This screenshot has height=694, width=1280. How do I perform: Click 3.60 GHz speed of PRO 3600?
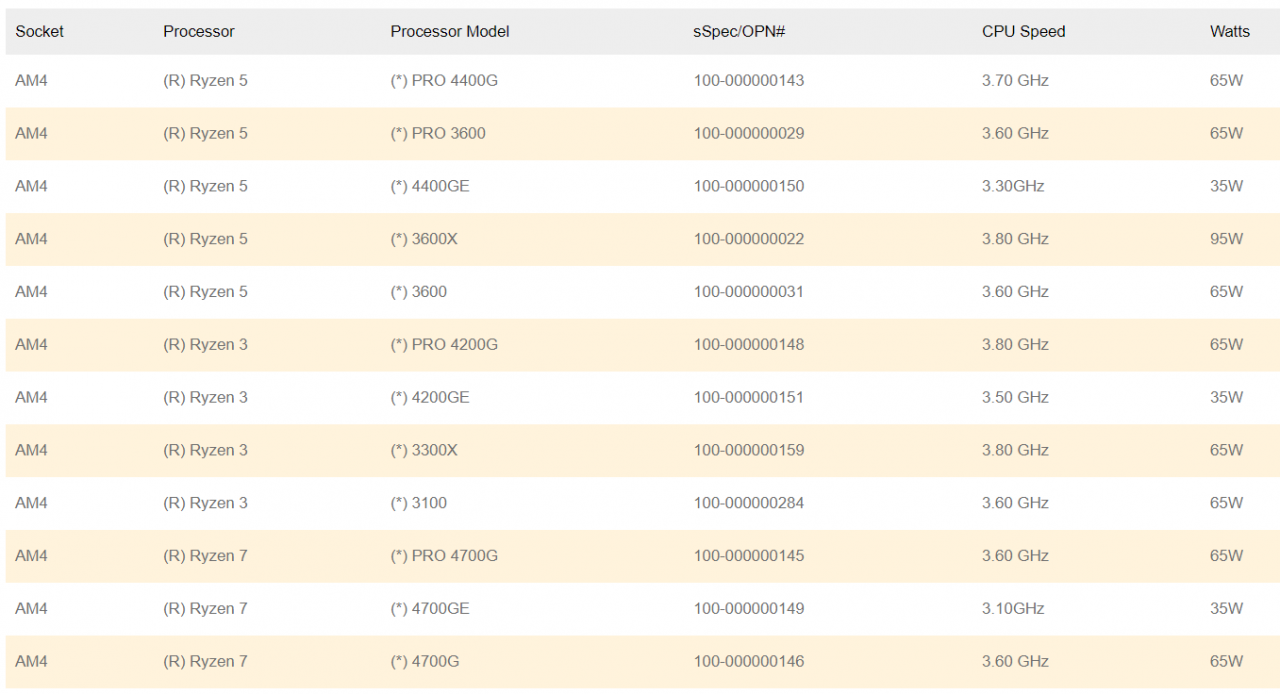(x=1015, y=134)
